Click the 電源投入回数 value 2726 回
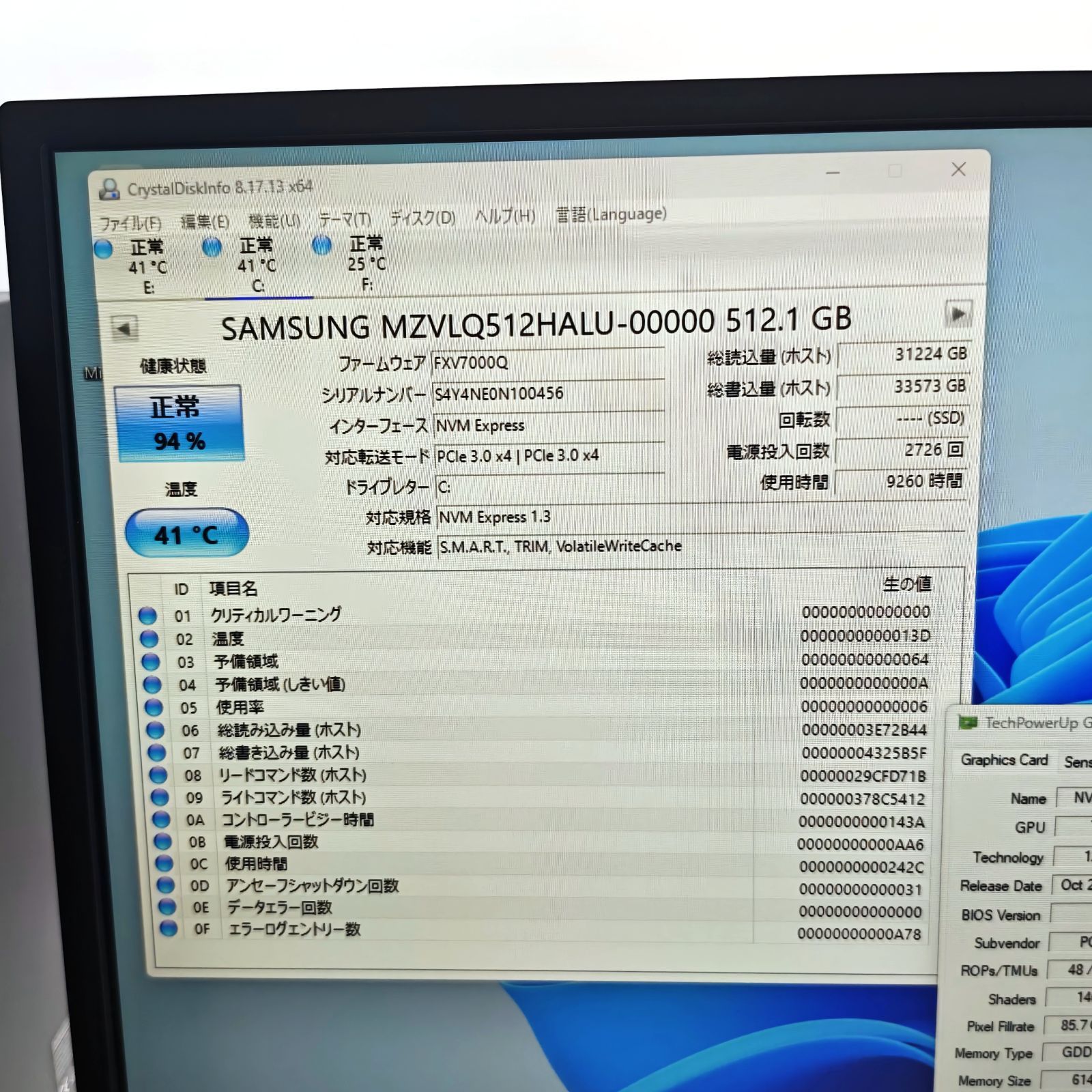 pyautogui.click(x=901, y=450)
